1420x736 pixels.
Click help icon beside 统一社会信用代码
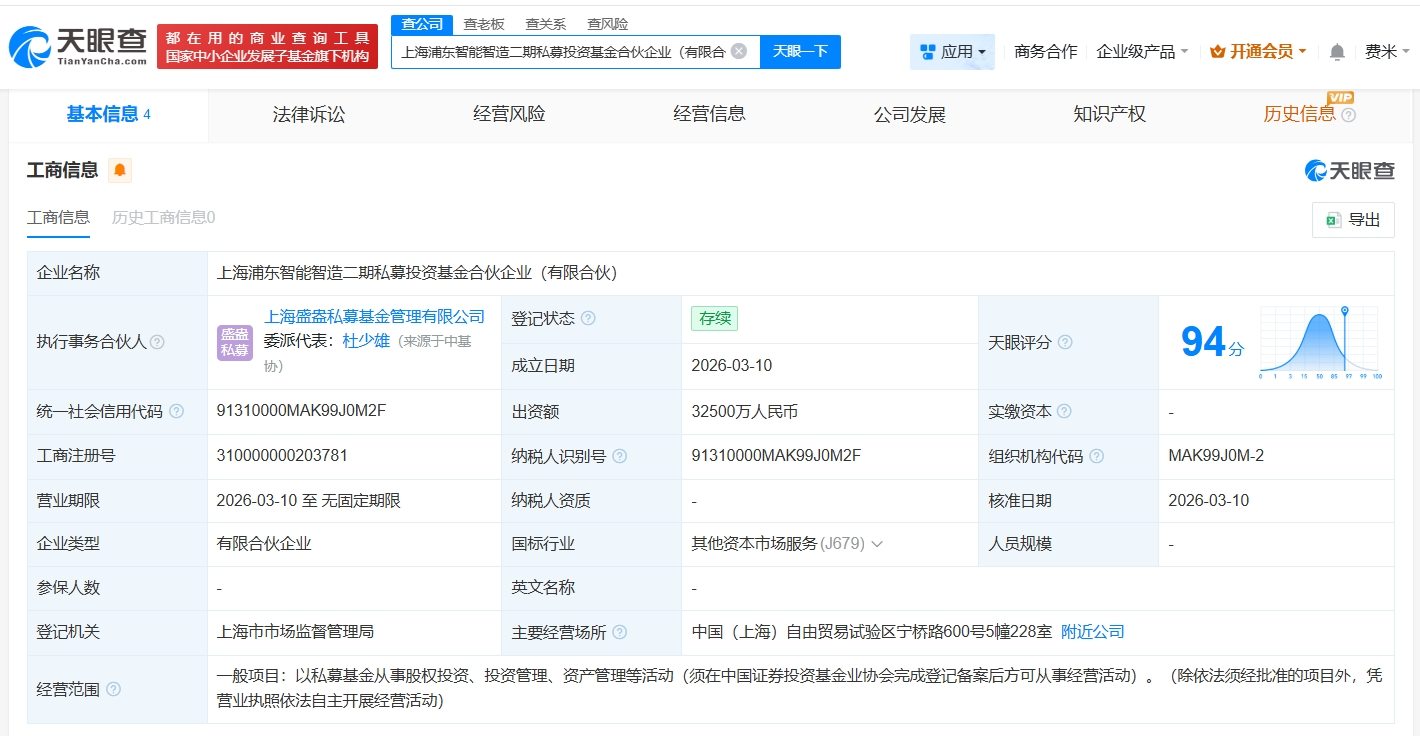point(177,412)
